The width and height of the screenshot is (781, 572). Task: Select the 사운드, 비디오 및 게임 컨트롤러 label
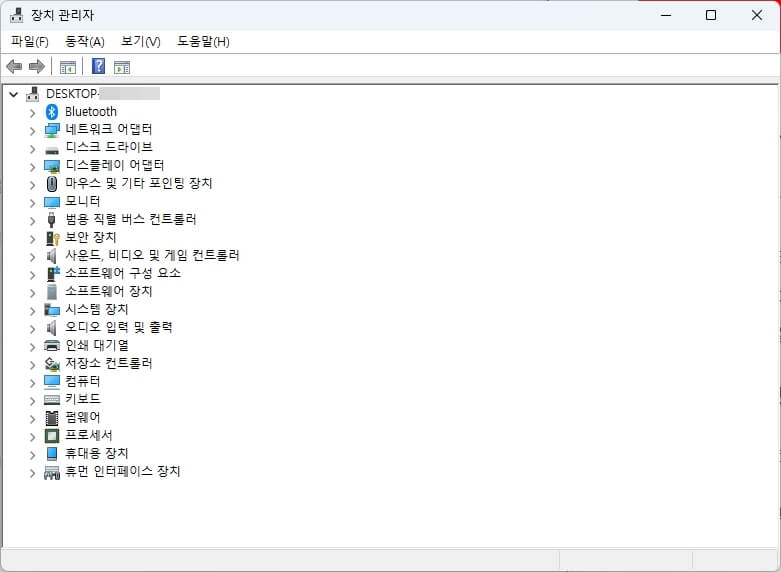tap(152, 256)
